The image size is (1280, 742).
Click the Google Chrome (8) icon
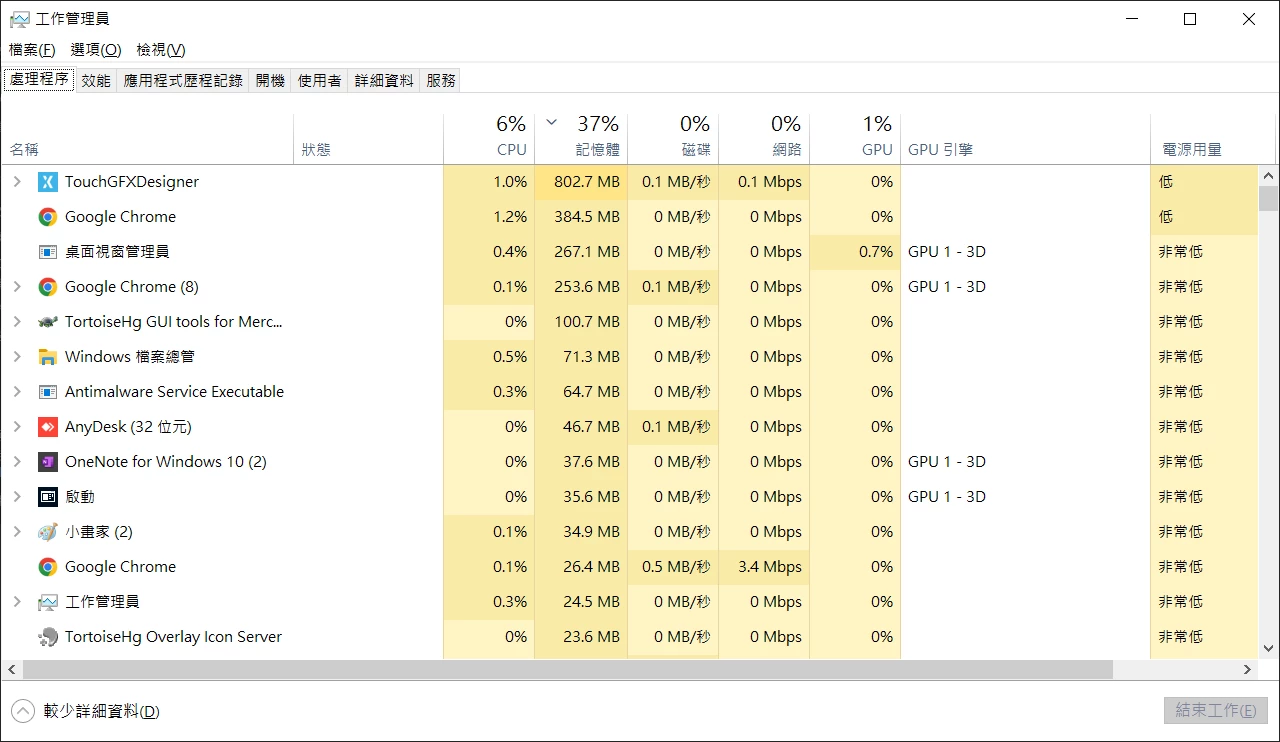pos(47,287)
